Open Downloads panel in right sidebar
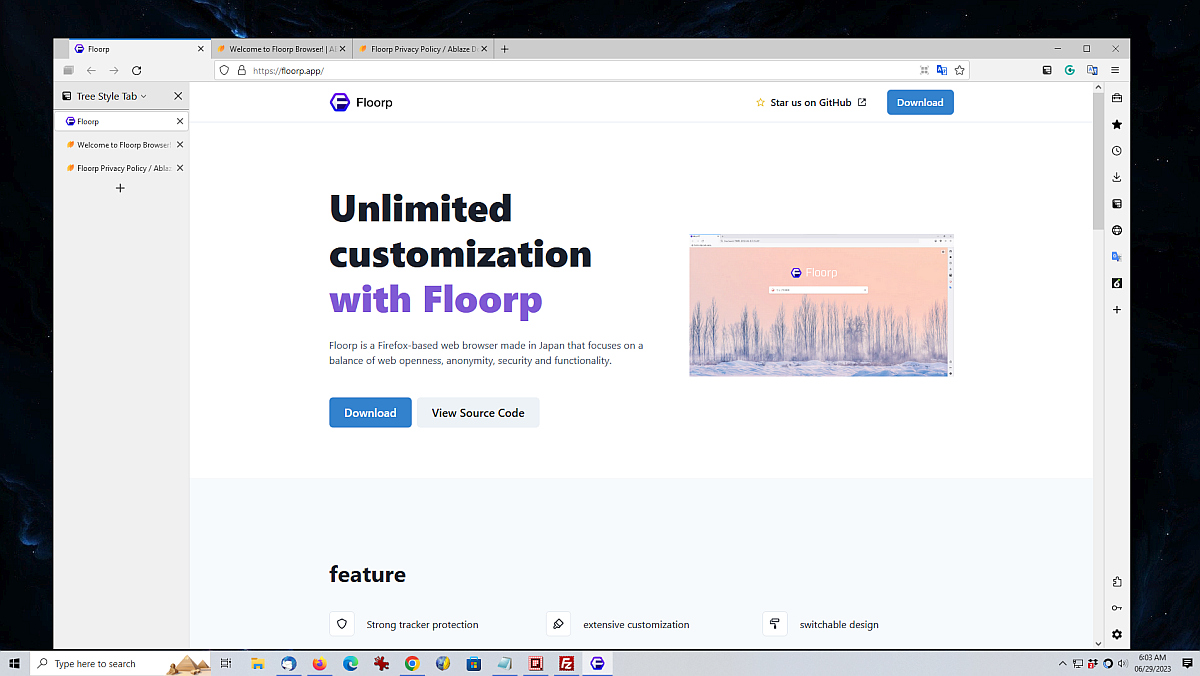The height and width of the screenshot is (676, 1200). (1117, 177)
